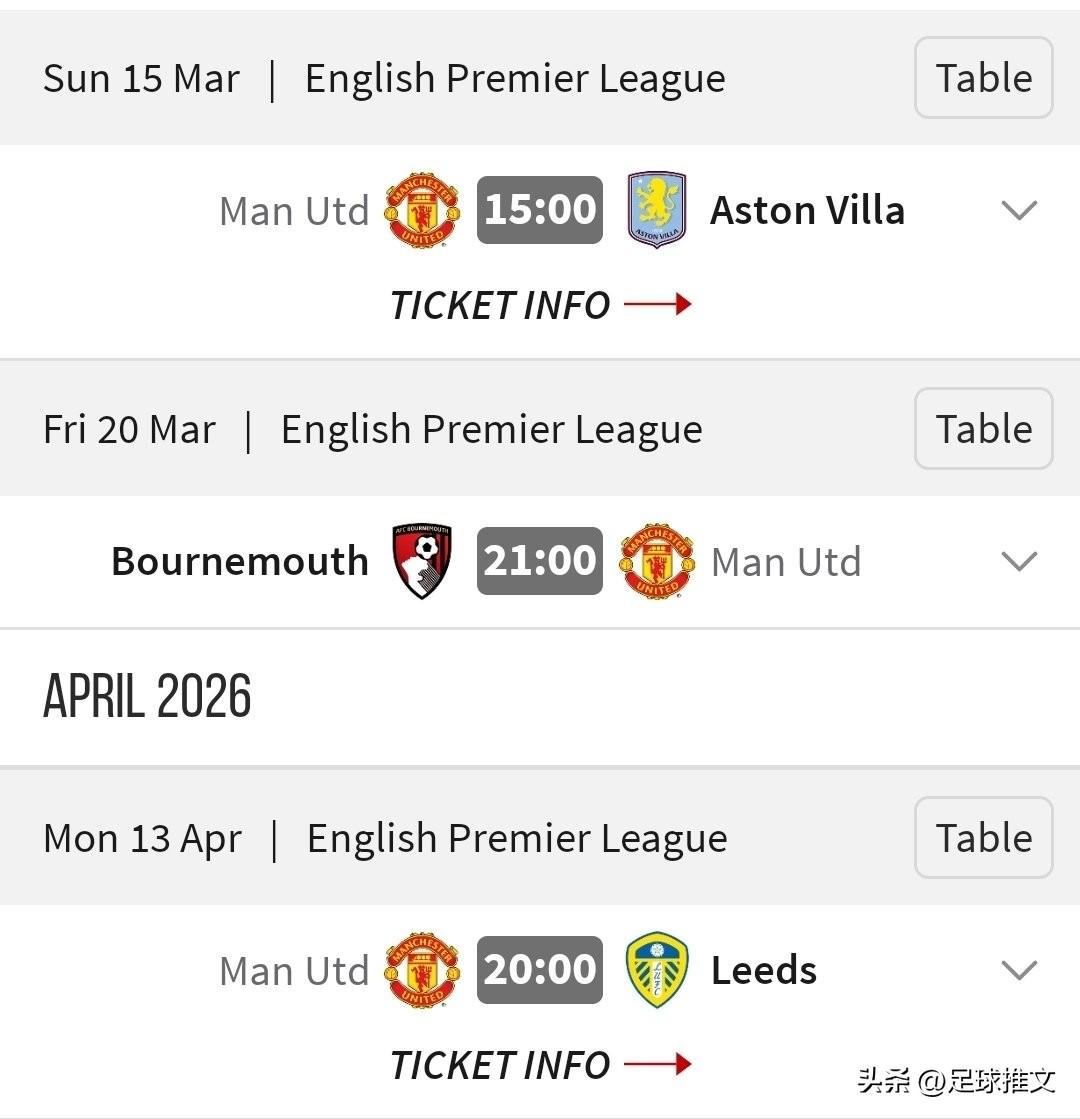The width and height of the screenshot is (1080, 1119).
Task: Open Table for Sun 15 Mar match
Action: [983, 78]
